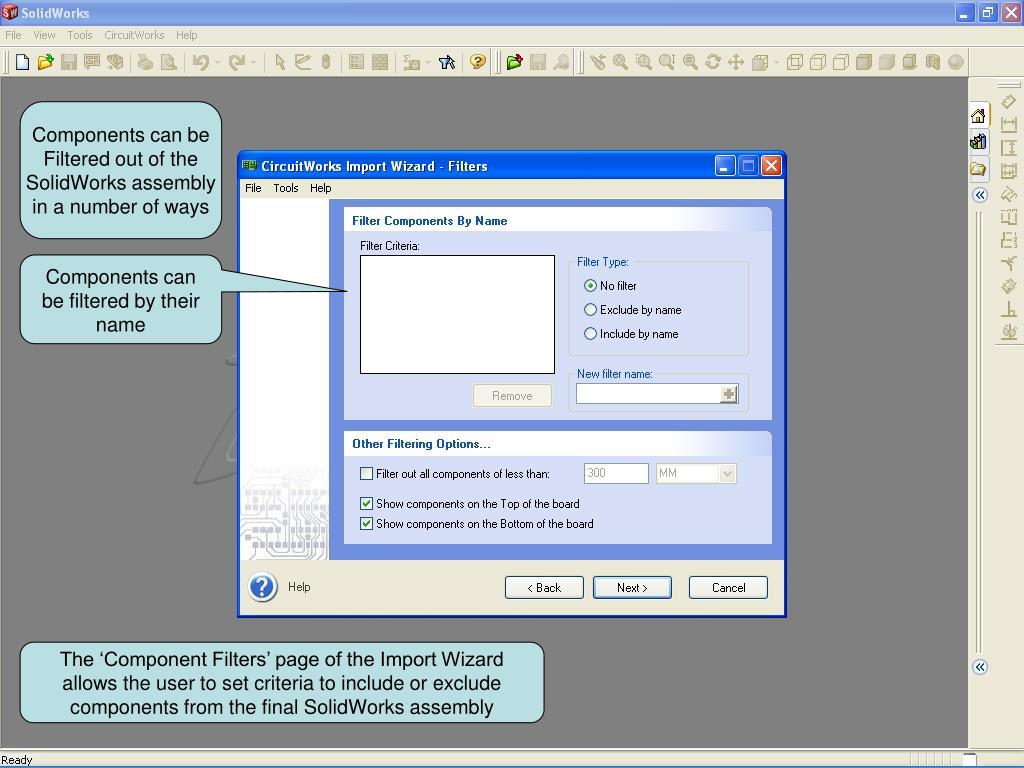Click the Print Preview icon
Screen dimensions: 1024x768
(x=168, y=62)
